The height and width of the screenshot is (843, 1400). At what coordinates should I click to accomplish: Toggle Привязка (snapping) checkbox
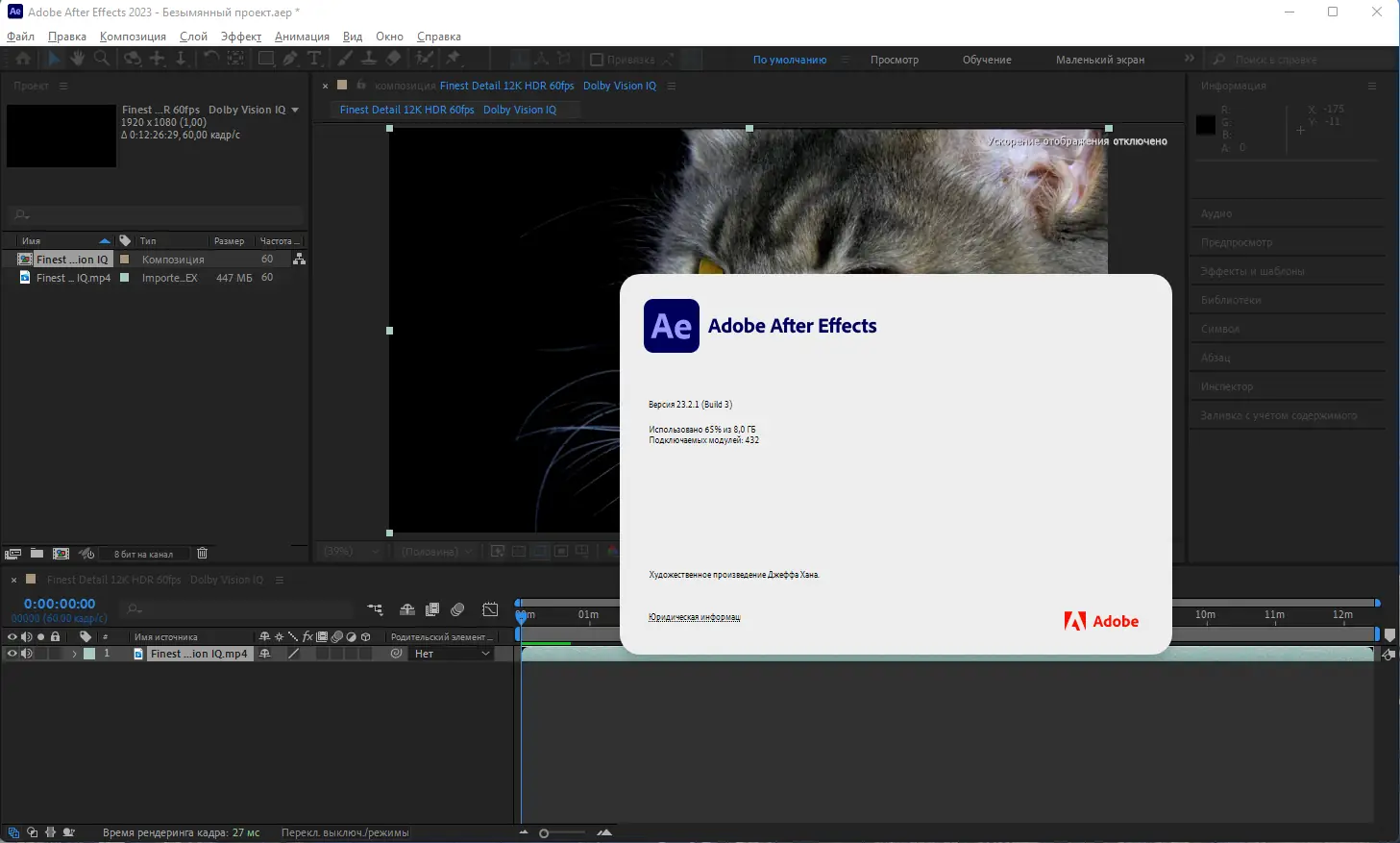(x=598, y=59)
